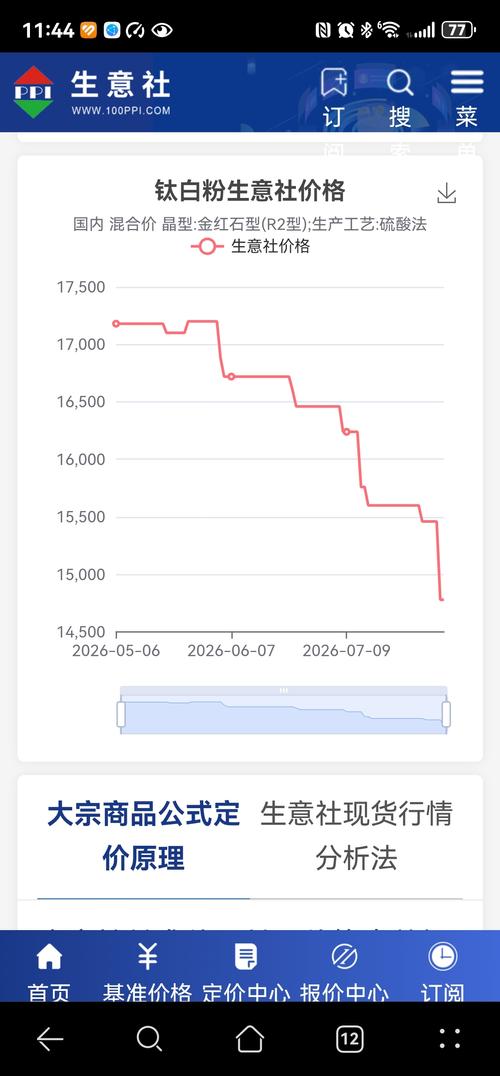Click left handle of chart range slider

(121, 714)
